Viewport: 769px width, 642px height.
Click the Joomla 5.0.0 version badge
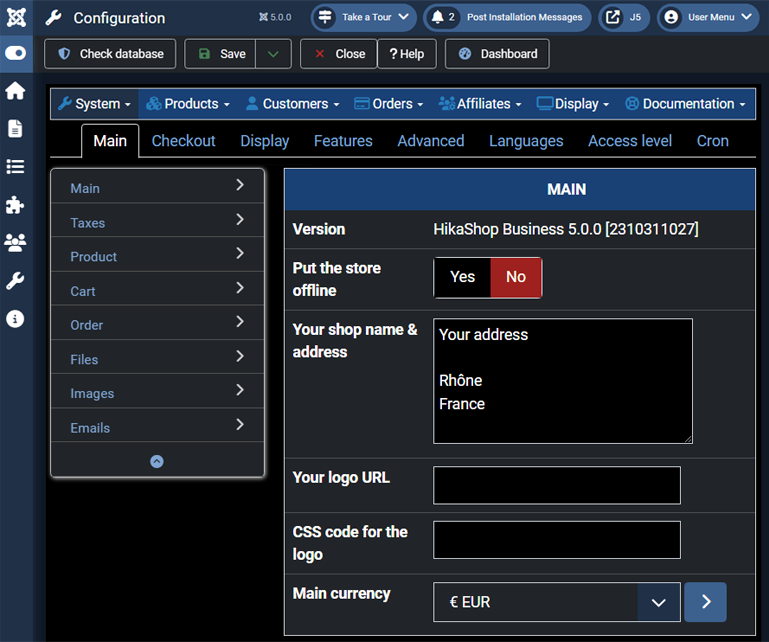tap(275, 17)
